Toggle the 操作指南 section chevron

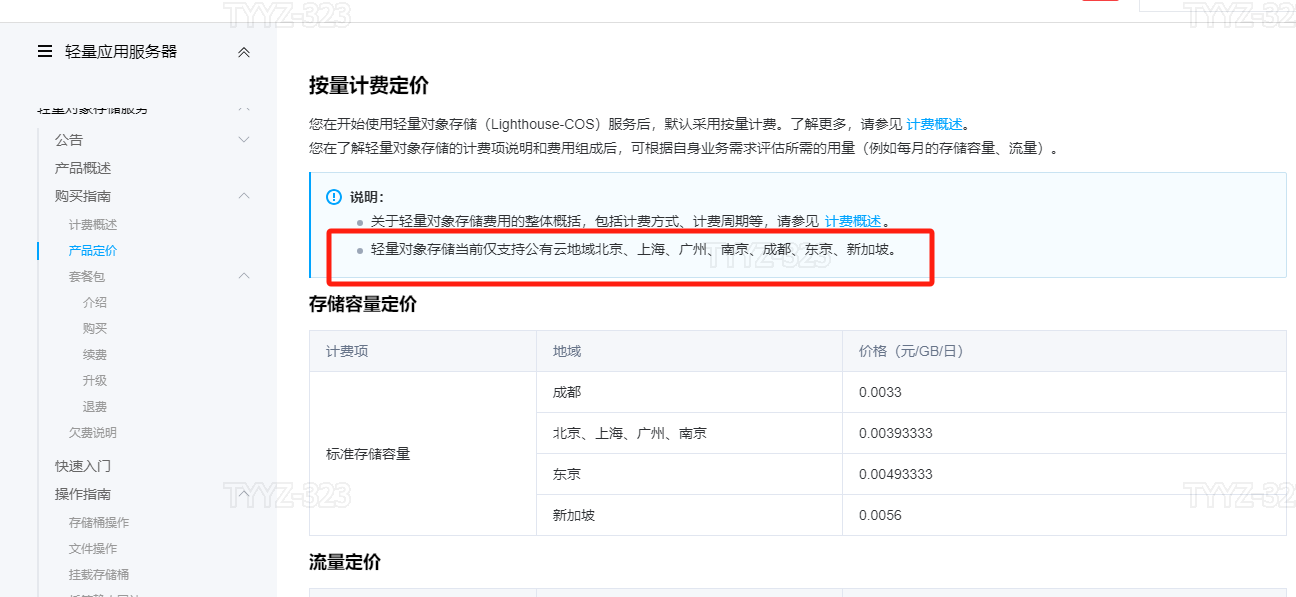tap(244, 494)
